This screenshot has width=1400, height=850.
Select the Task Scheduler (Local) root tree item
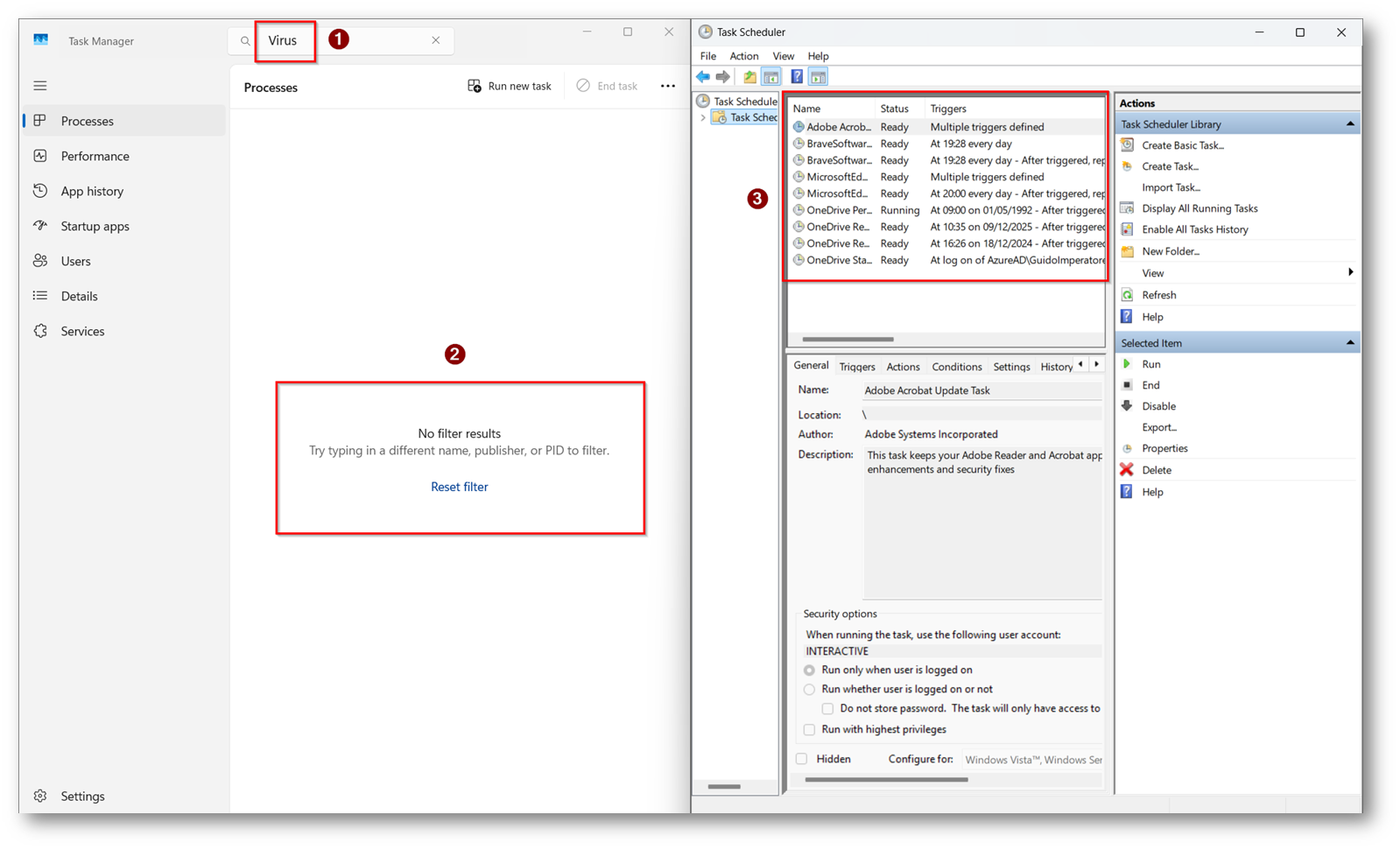coord(738,102)
